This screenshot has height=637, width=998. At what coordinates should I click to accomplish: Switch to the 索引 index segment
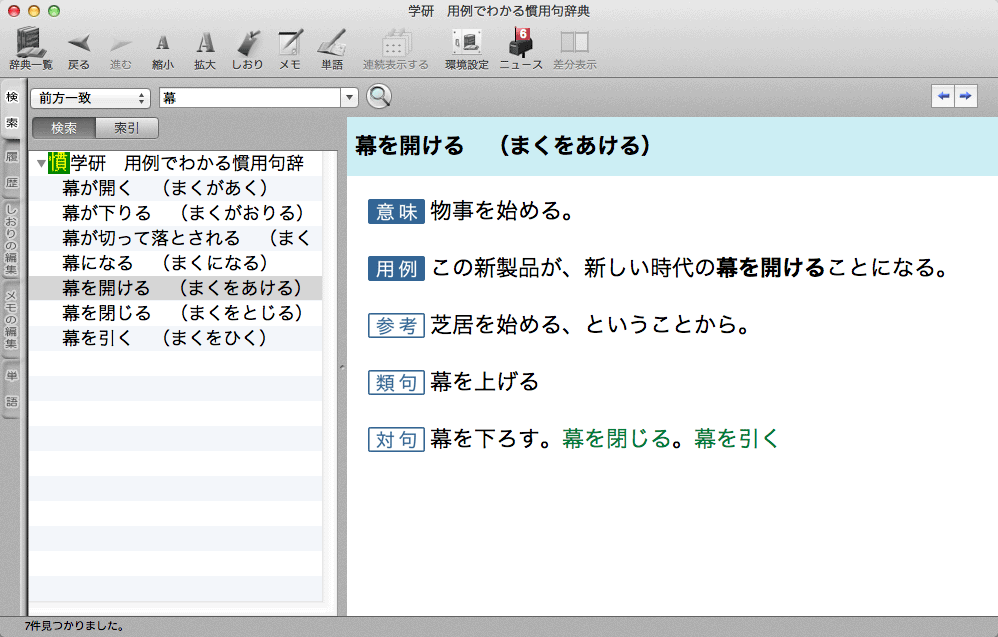[127, 128]
